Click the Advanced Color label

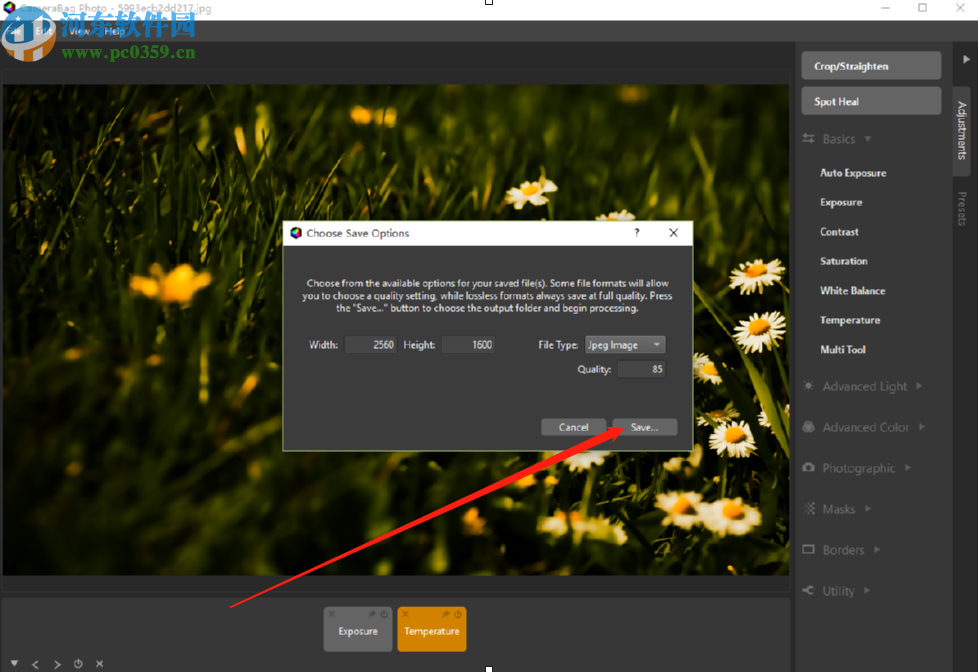[866, 427]
